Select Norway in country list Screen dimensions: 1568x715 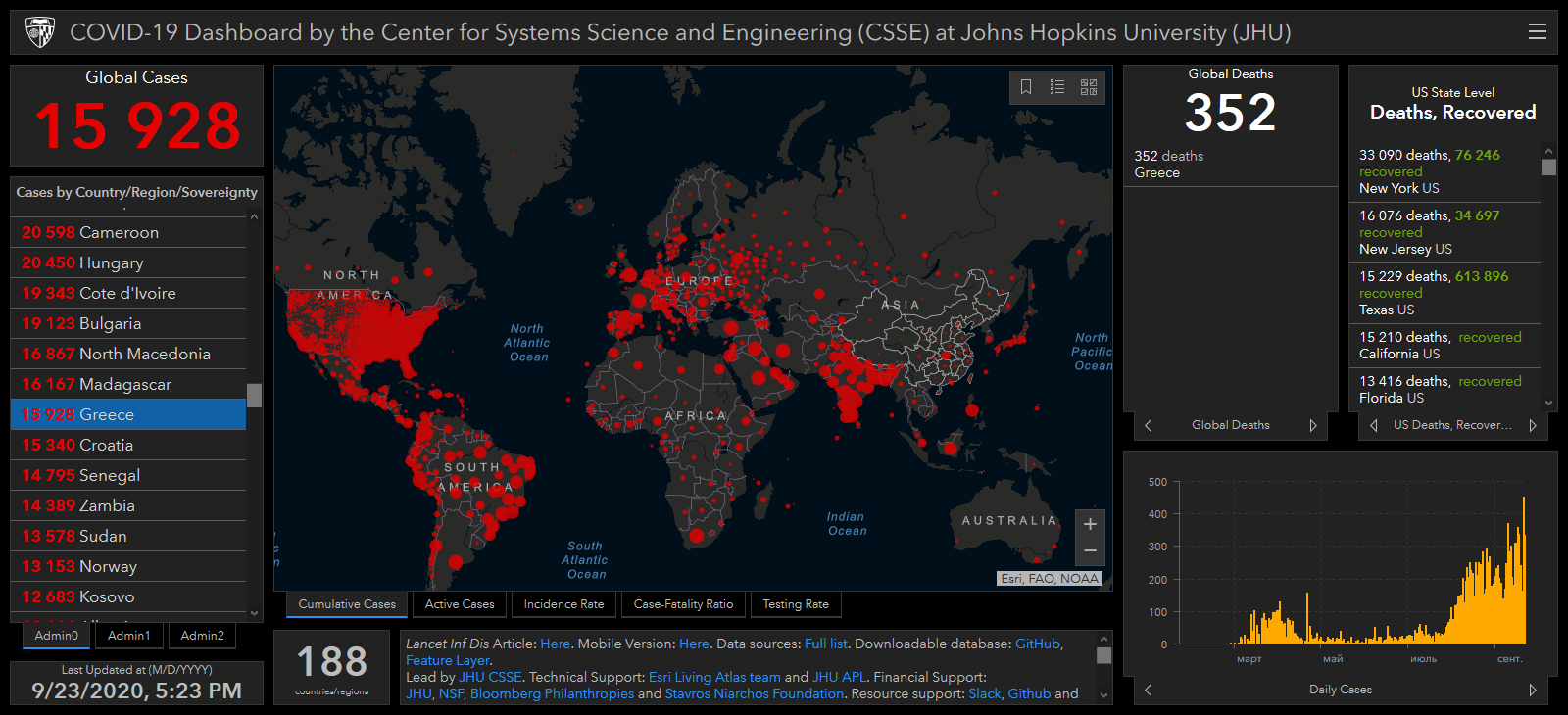pos(128,566)
